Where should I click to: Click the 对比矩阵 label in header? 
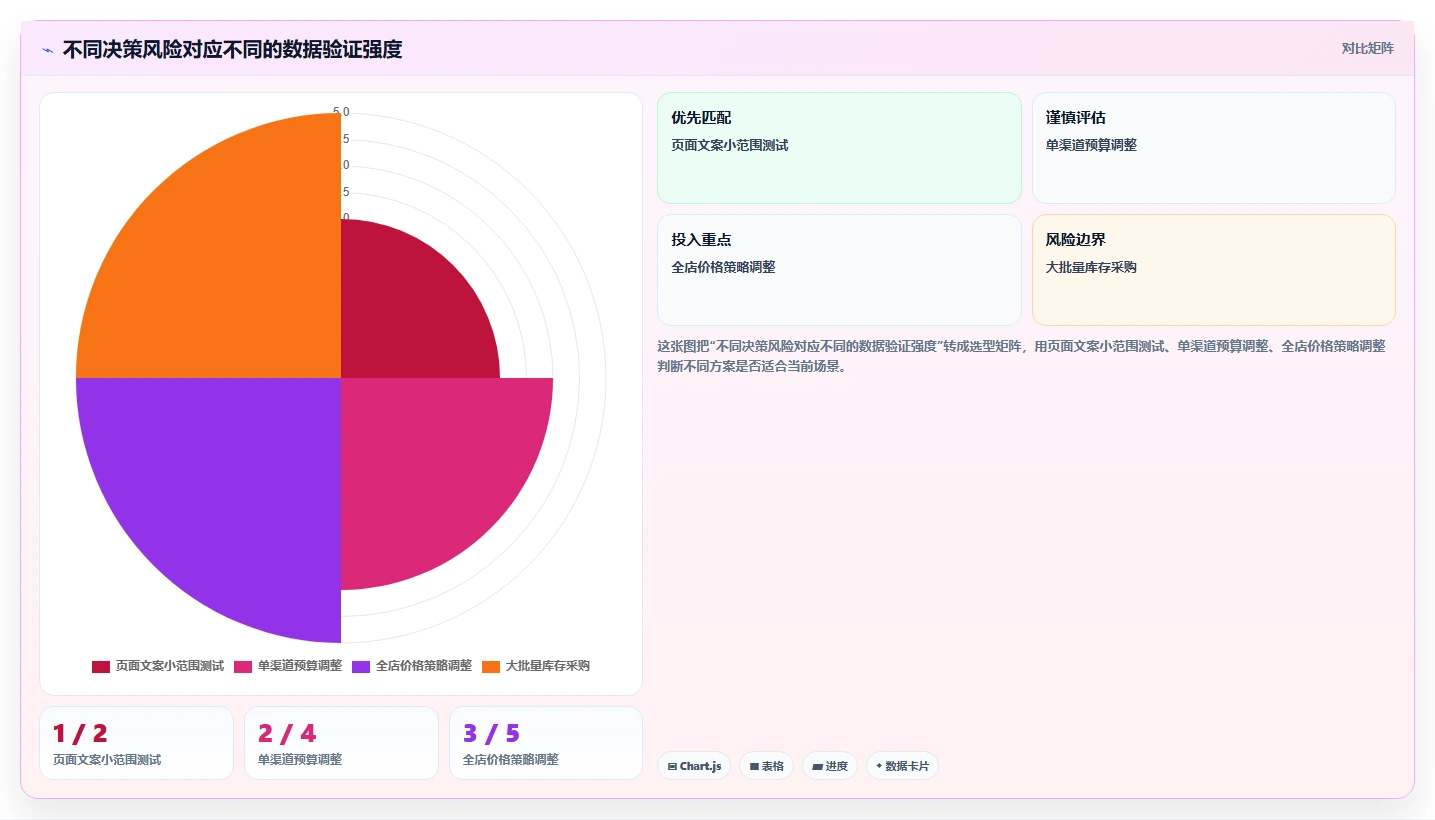[1367, 48]
